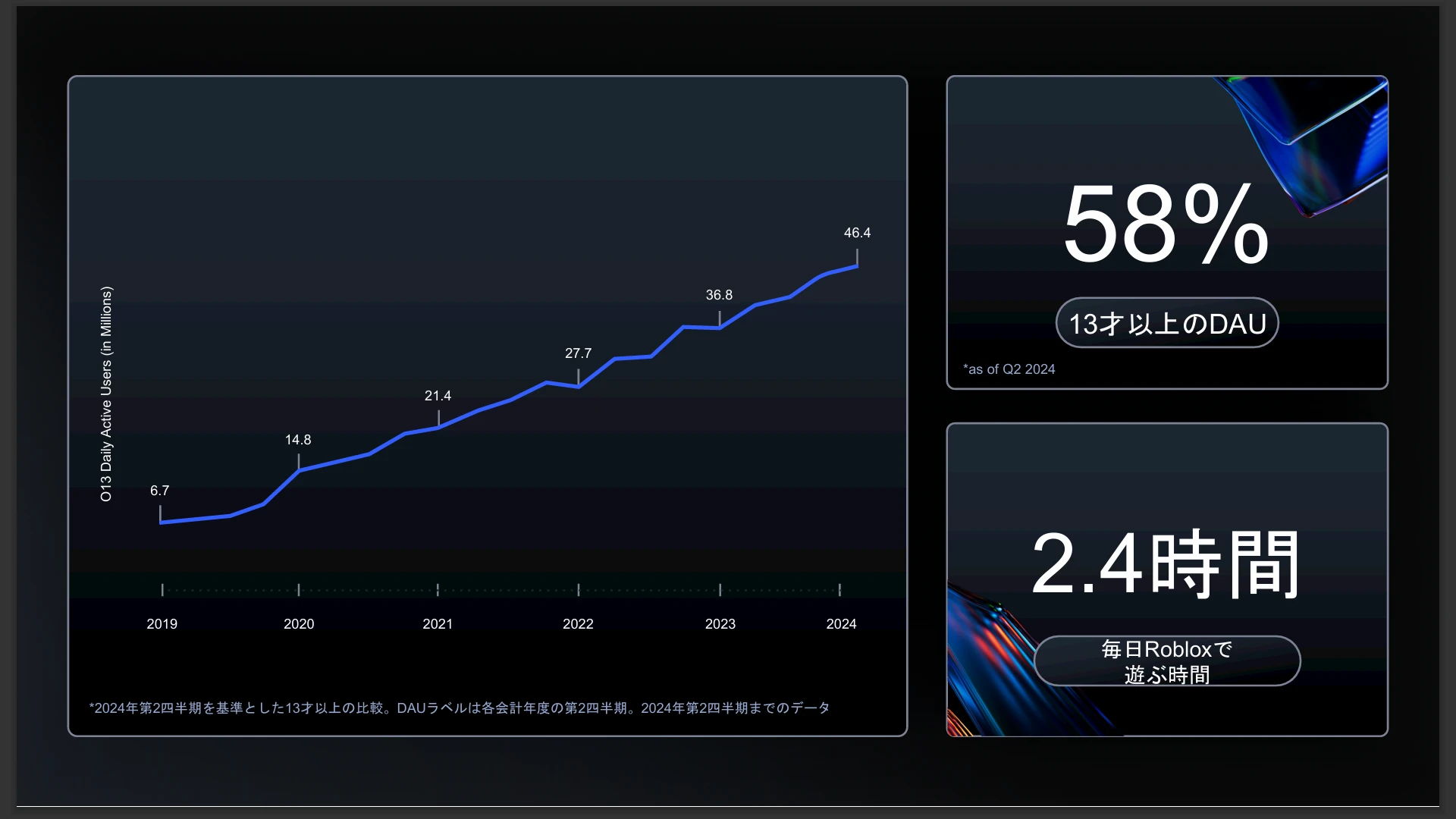This screenshot has height=819, width=1456.
Task: Select the 2019 axis year label
Action: [x=162, y=624]
